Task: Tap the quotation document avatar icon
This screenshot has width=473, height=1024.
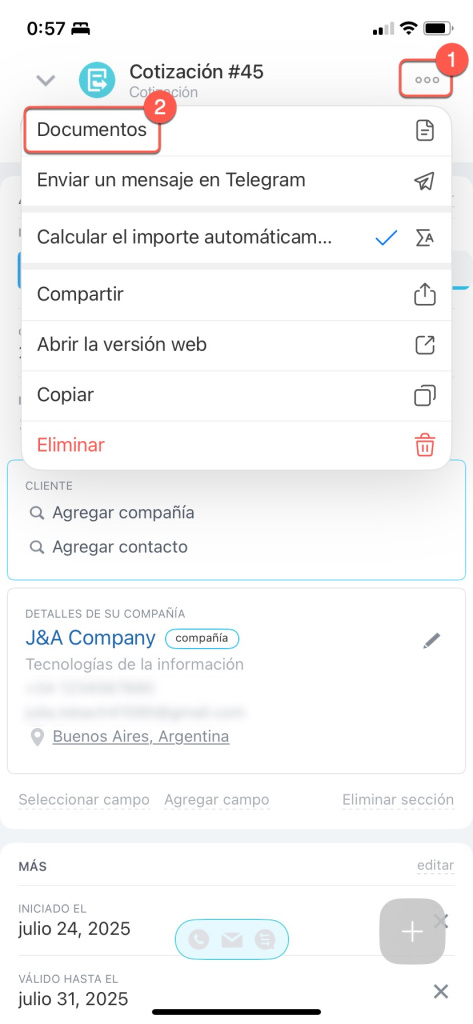Action: (x=97, y=80)
